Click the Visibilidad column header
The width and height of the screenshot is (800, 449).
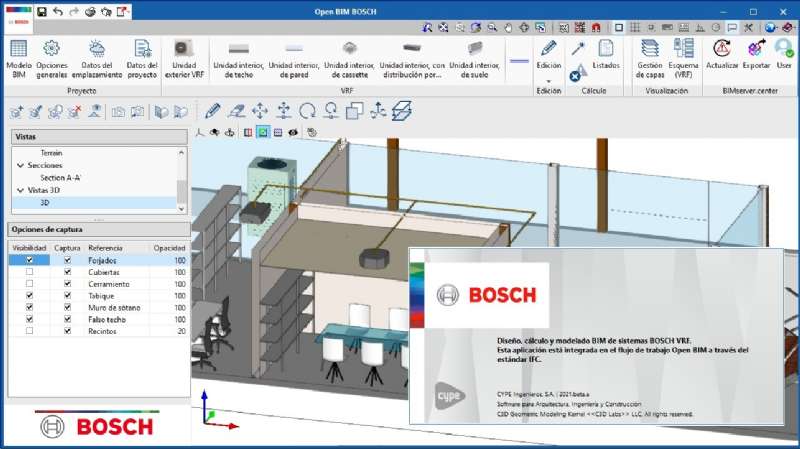29,248
